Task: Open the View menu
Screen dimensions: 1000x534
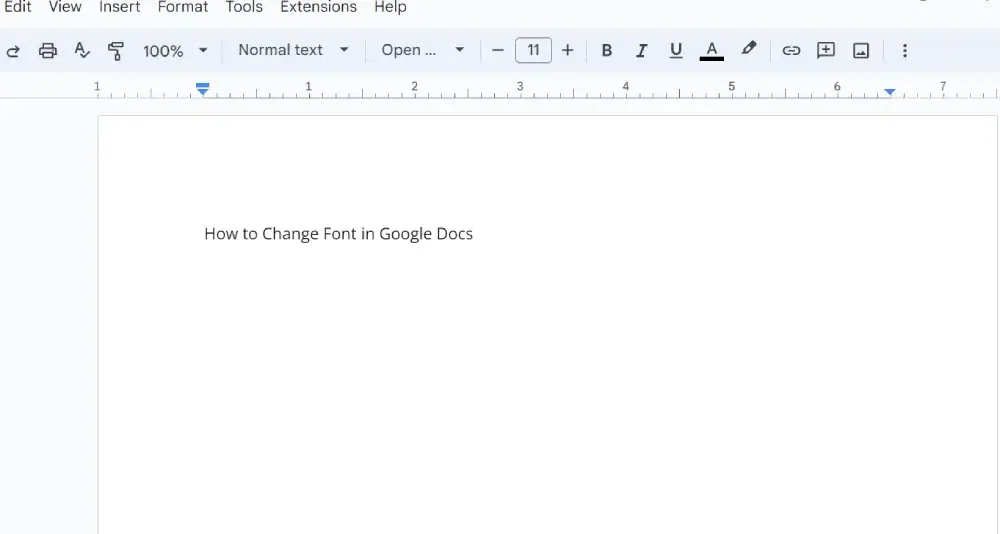Action: tap(65, 7)
